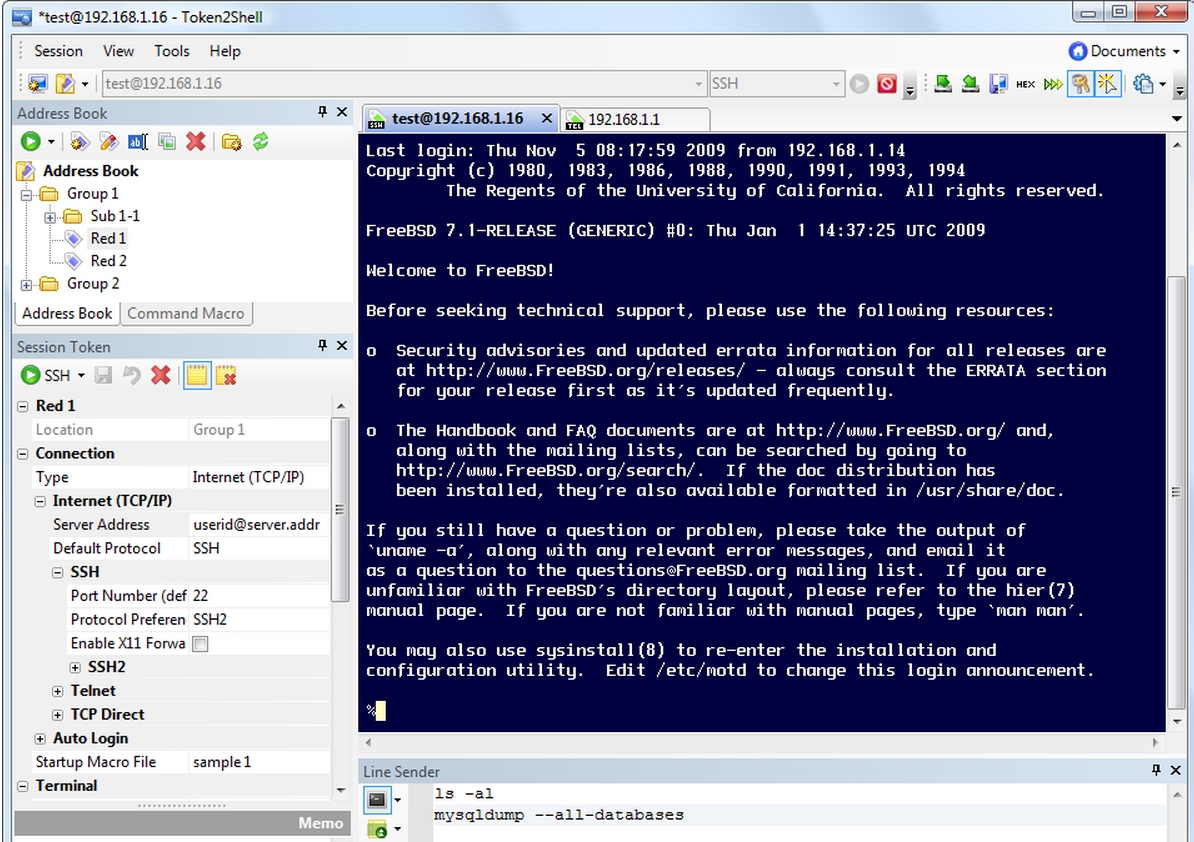Click the new folder icon in Address Book

(x=231, y=142)
